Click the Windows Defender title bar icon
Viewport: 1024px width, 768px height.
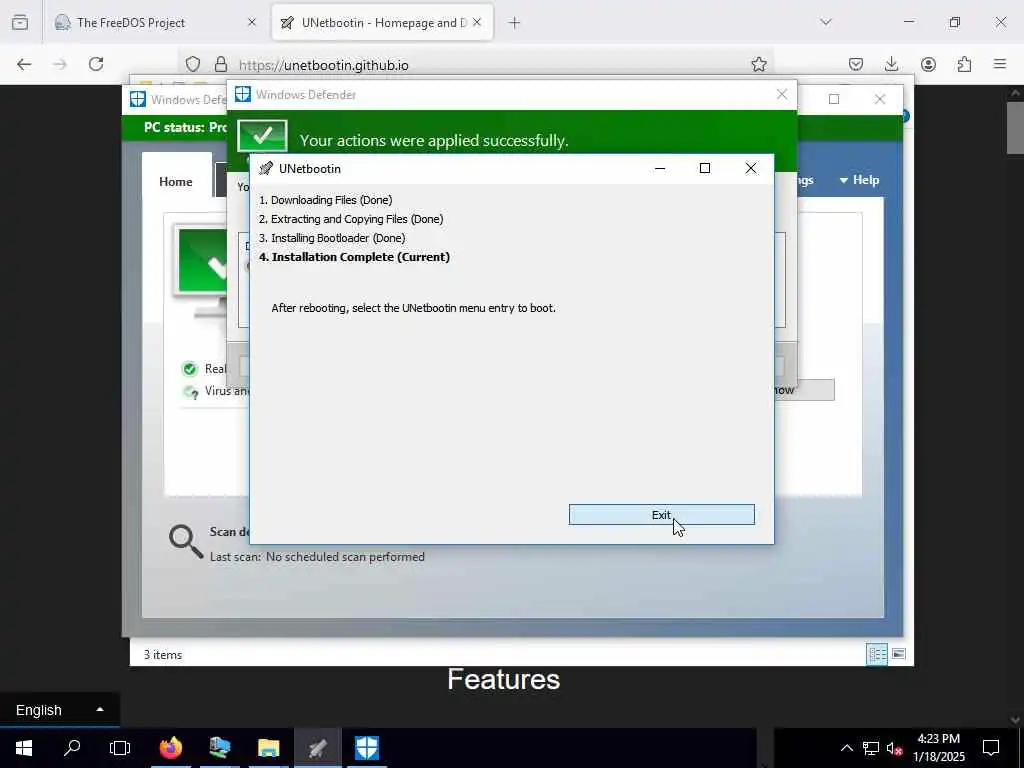tap(243, 94)
